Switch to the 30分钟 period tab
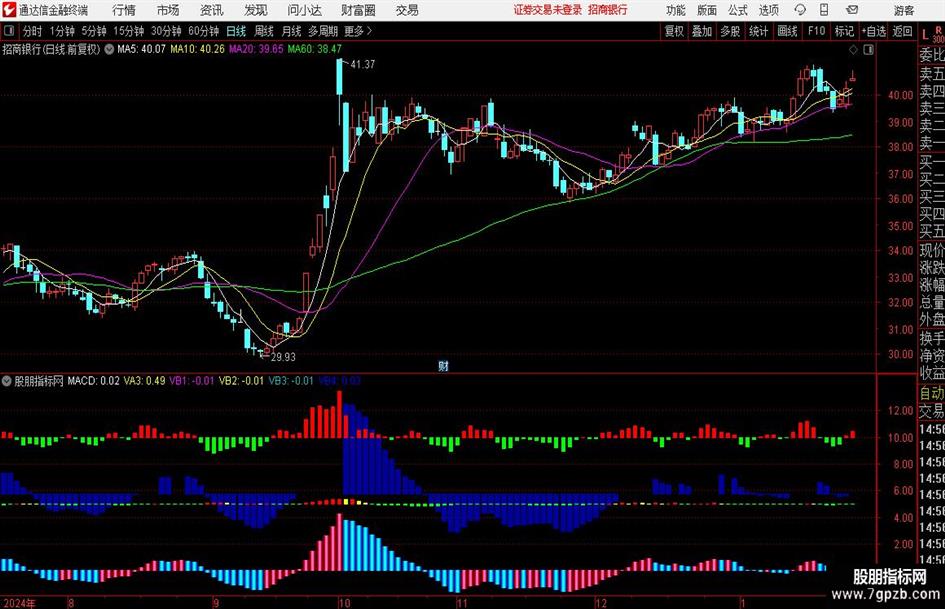 point(166,31)
